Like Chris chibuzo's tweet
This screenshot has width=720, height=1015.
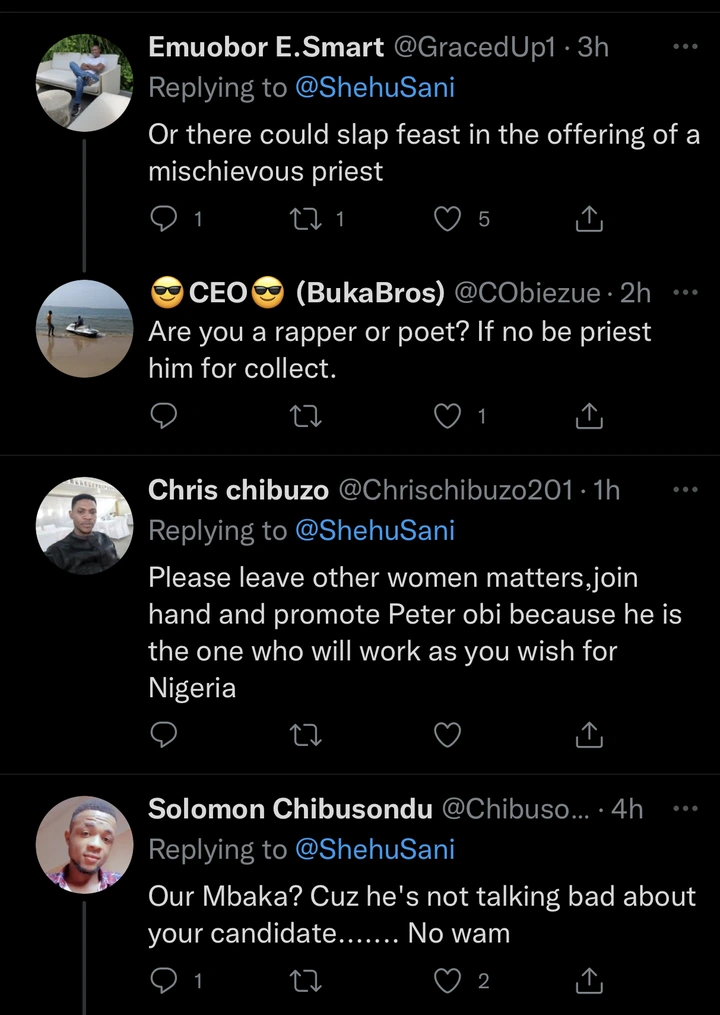(446, 736)
